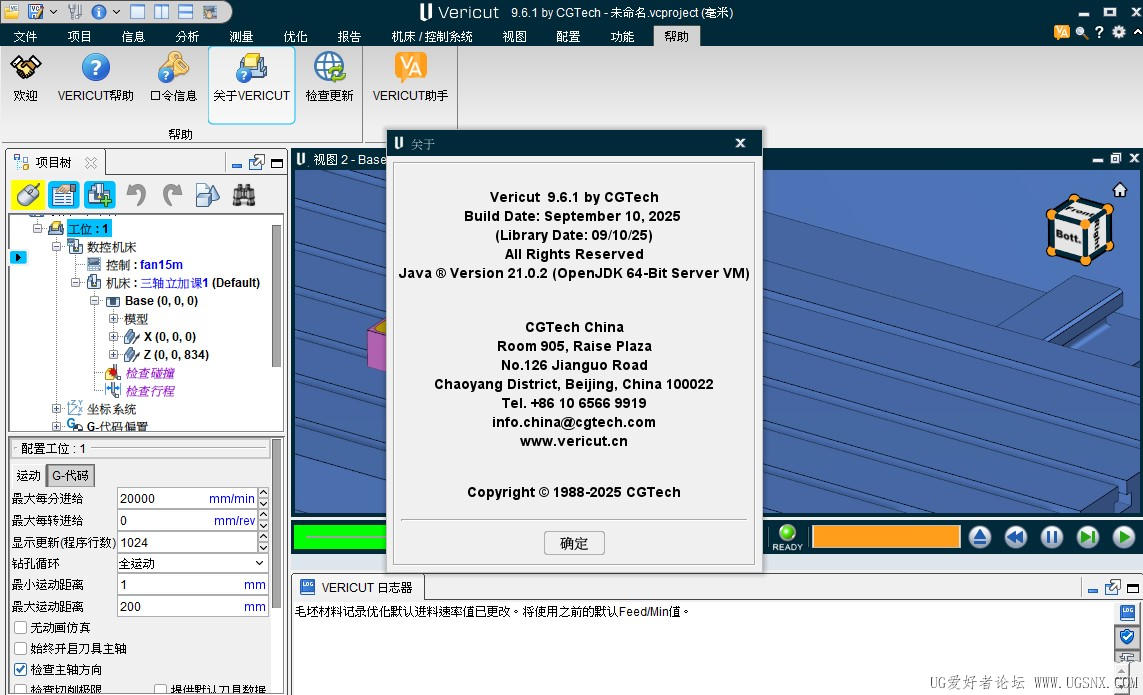Viewport: 1143px width, 695px height.
Task: Click the Pause simulation button
Action: point(1052,537)
